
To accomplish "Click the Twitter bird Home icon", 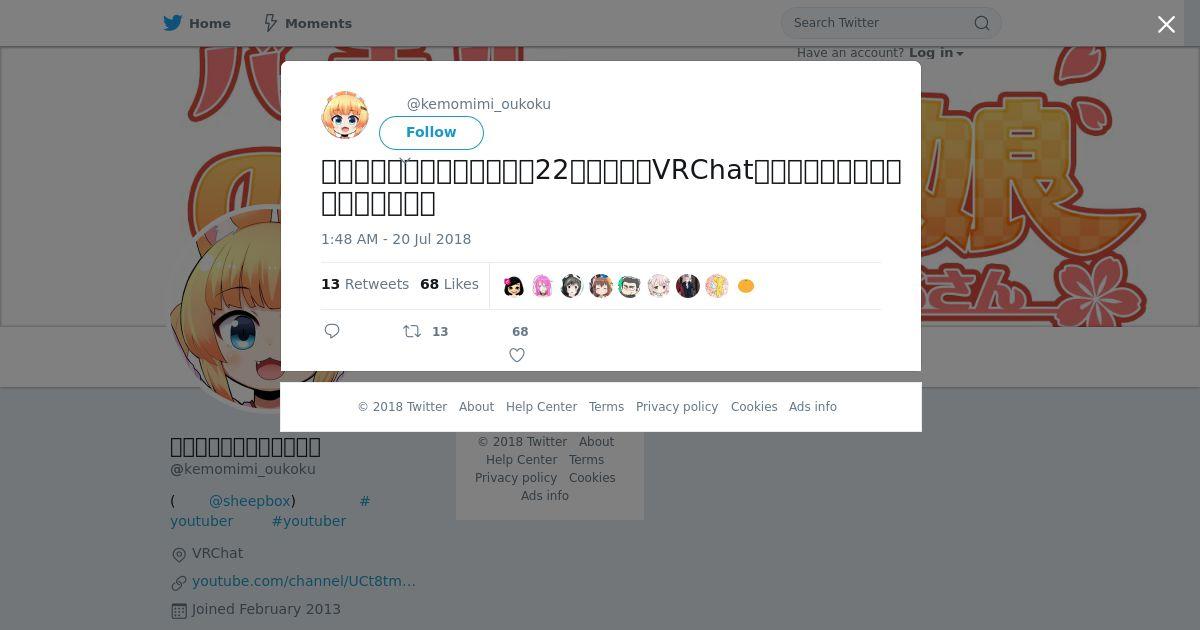I will (x=173, y=23).
